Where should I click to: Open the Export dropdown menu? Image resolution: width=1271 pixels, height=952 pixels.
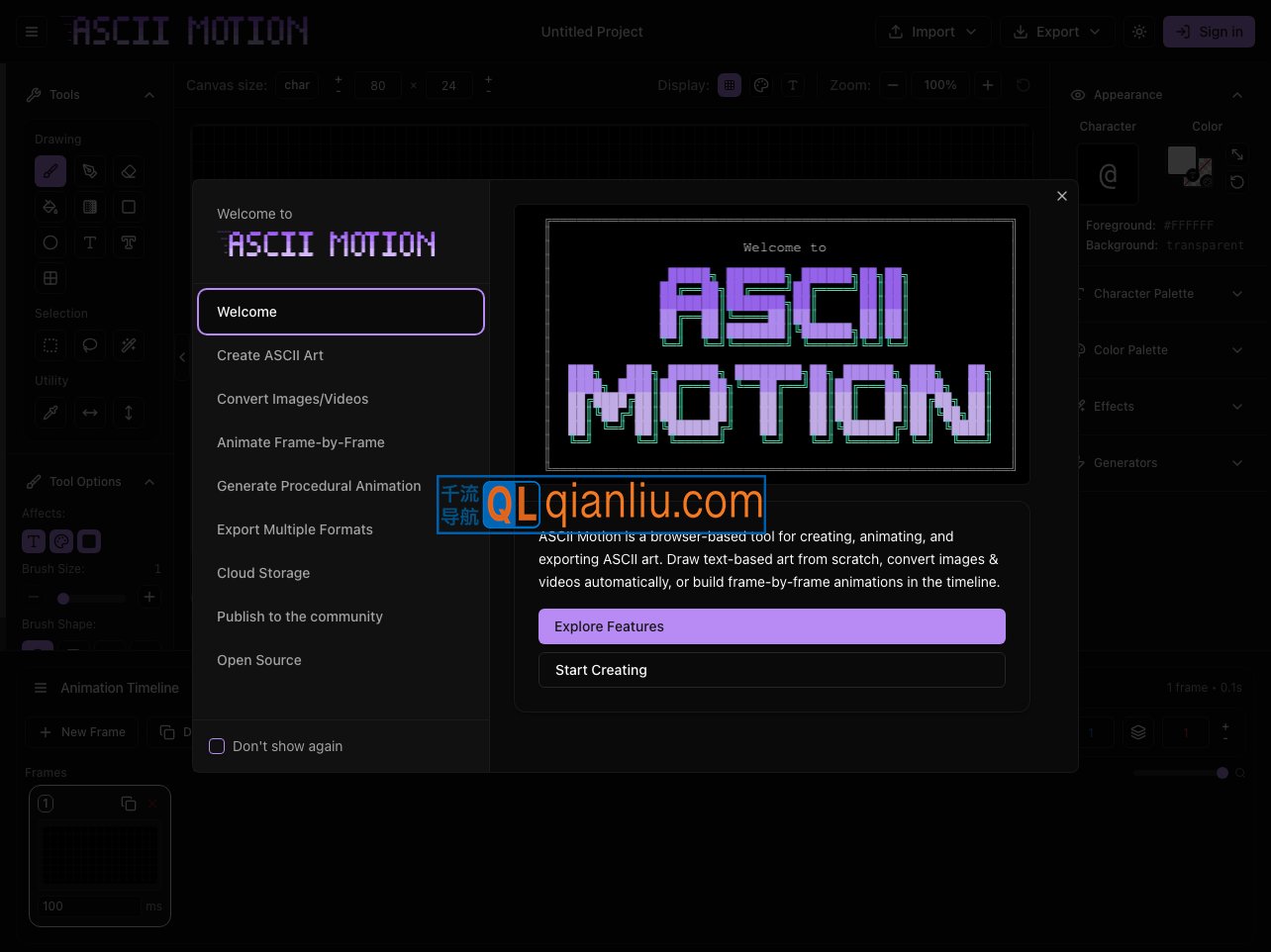coord(1057,32)
